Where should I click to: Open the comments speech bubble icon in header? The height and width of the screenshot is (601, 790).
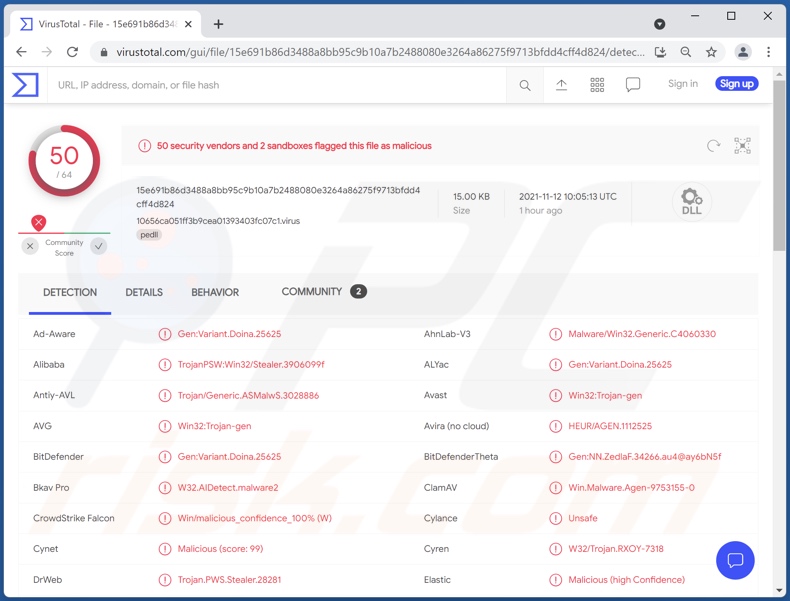pyautogui.click(x=633, y=85)
